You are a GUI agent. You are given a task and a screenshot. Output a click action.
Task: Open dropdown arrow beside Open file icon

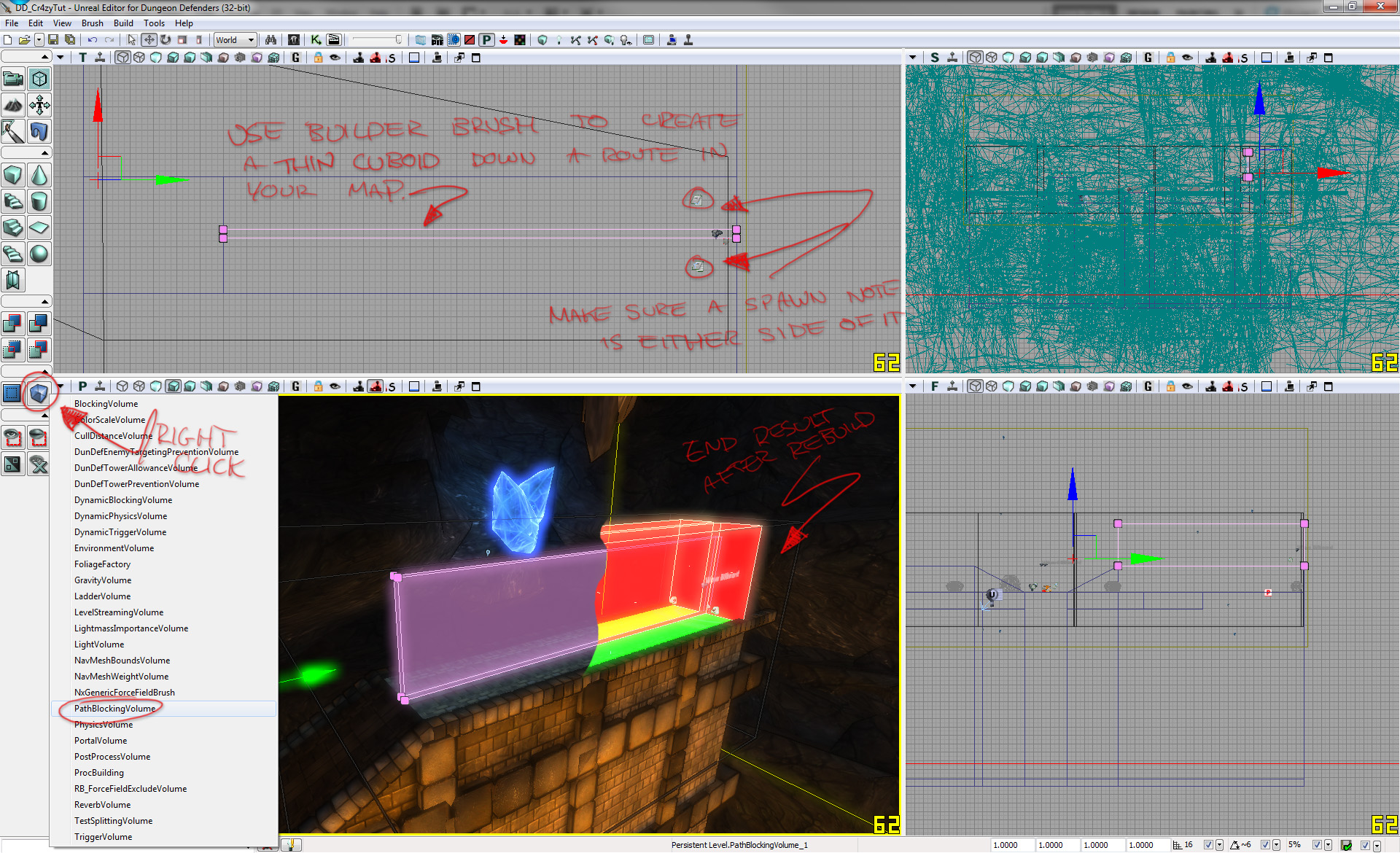click(x=39, y=40)
